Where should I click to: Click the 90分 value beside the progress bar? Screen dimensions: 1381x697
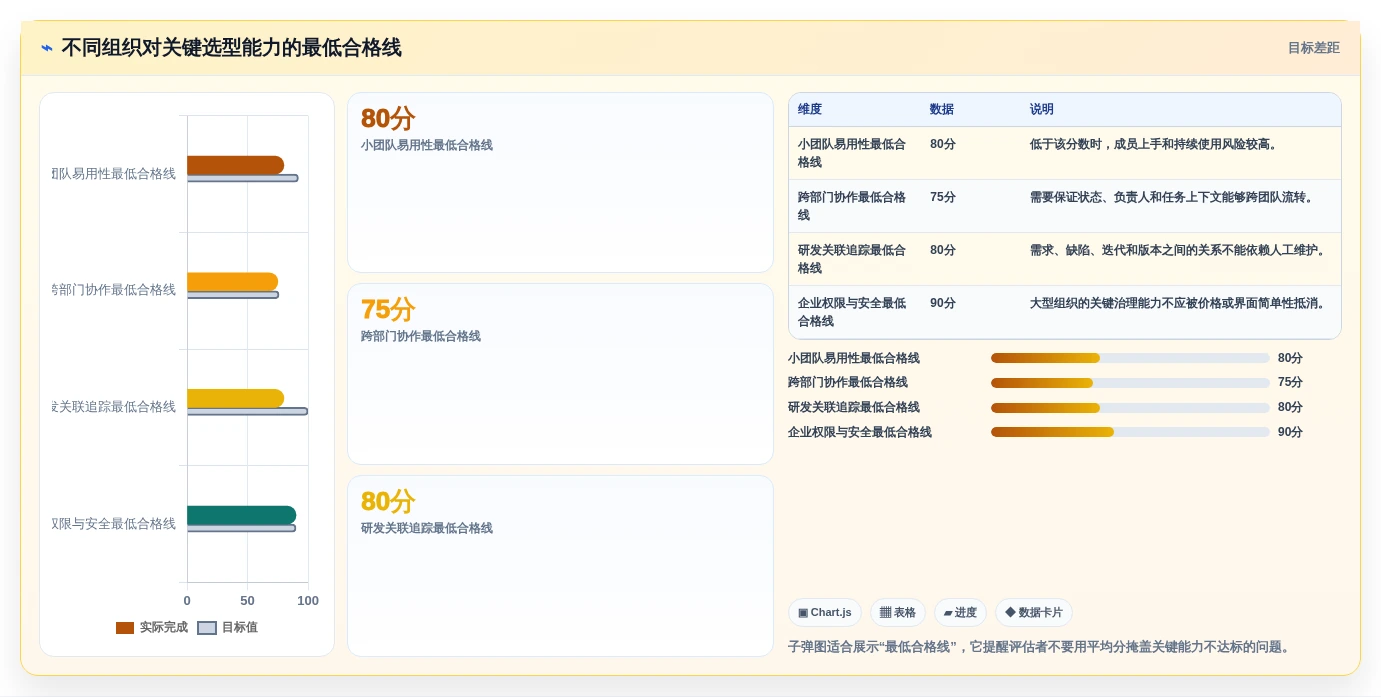(x=1290, y=432)
